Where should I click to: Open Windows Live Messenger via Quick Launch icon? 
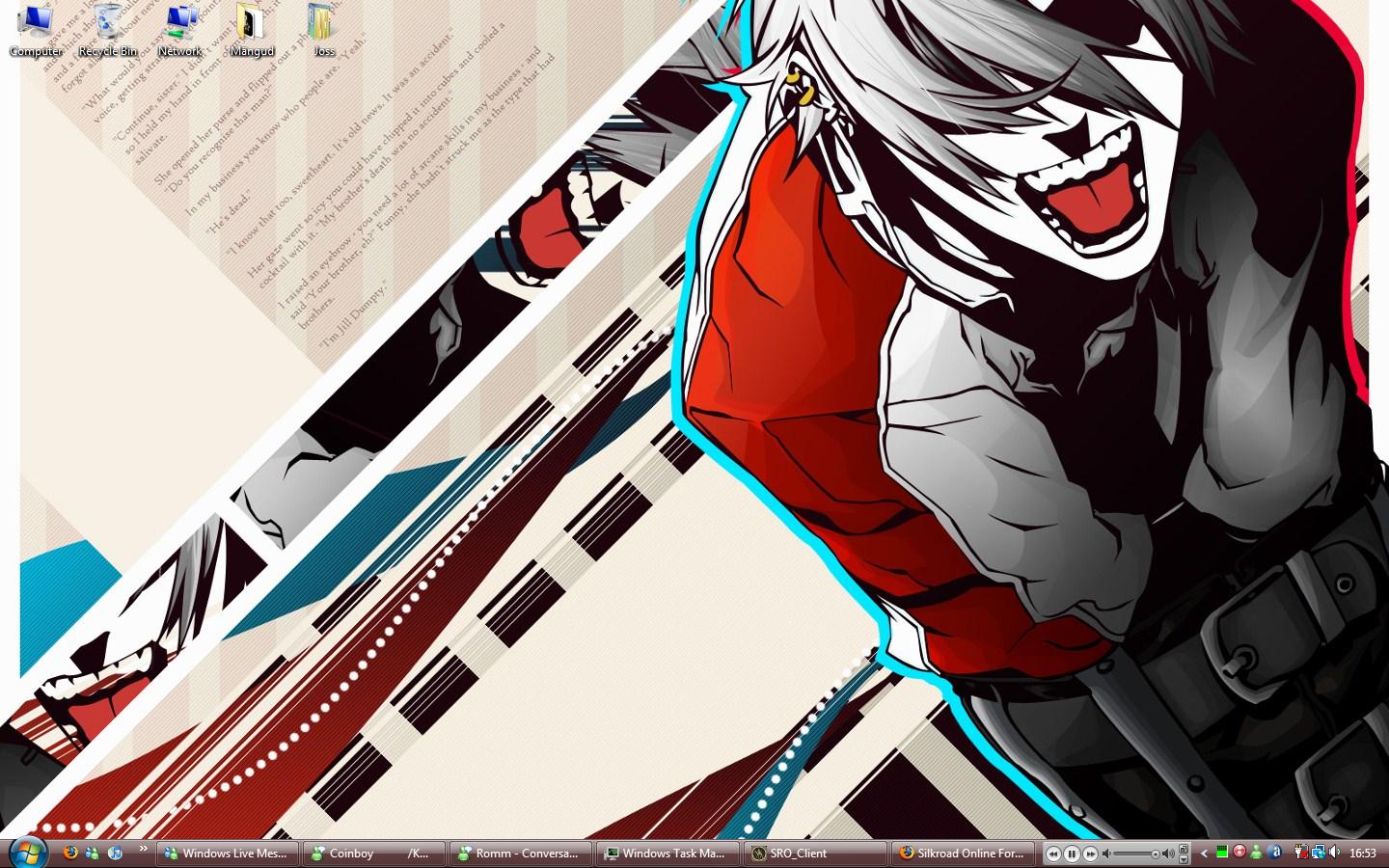click(92, 854)
